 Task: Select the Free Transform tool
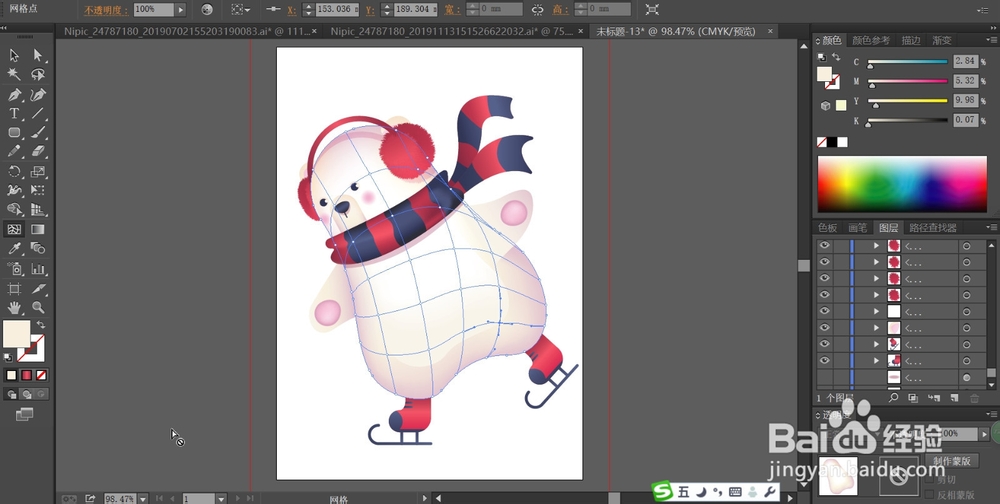pyautogui.click(x=38, y=190)
